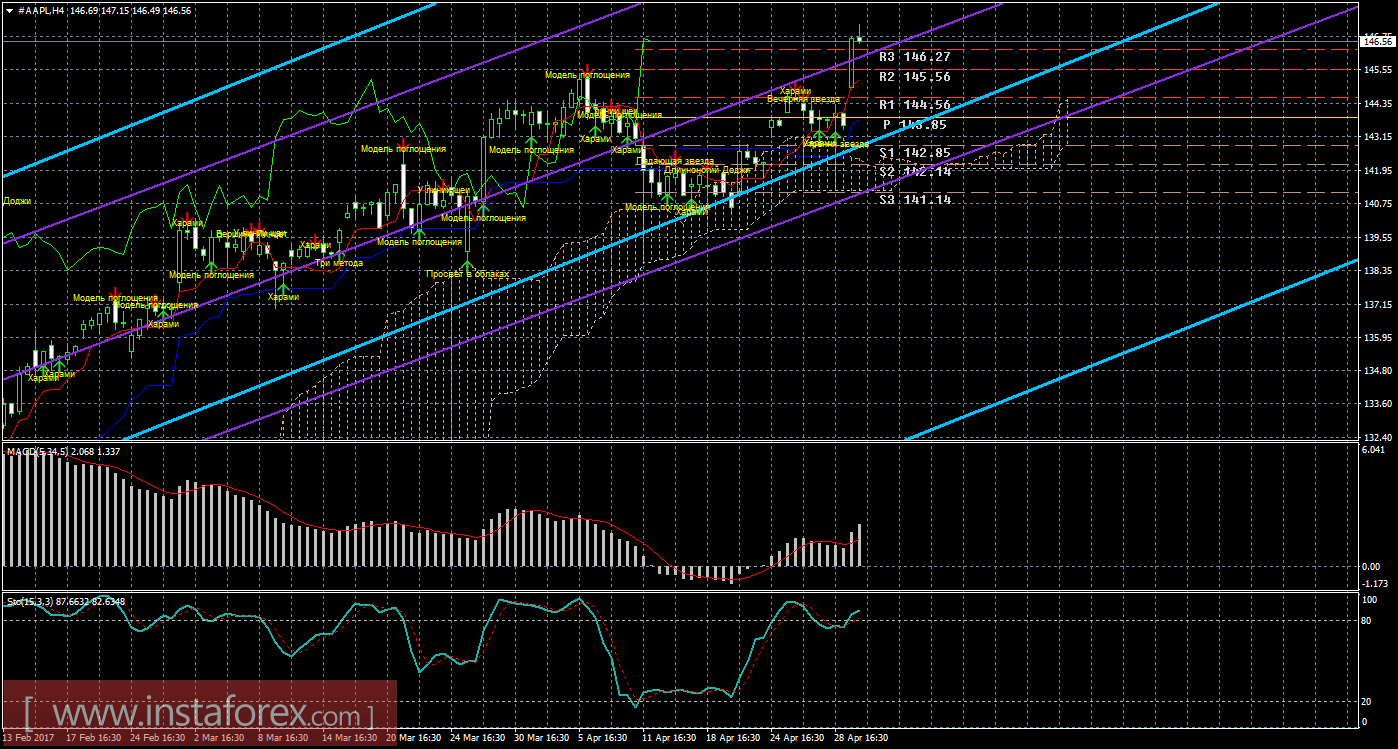1398x749 pixels.
Task: Click 144.35 on the price axis
Action: point(1378,104)
